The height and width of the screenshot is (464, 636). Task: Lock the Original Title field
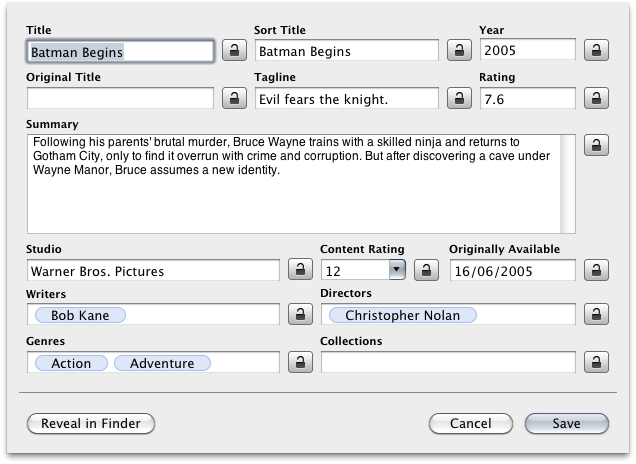point(233,98)
